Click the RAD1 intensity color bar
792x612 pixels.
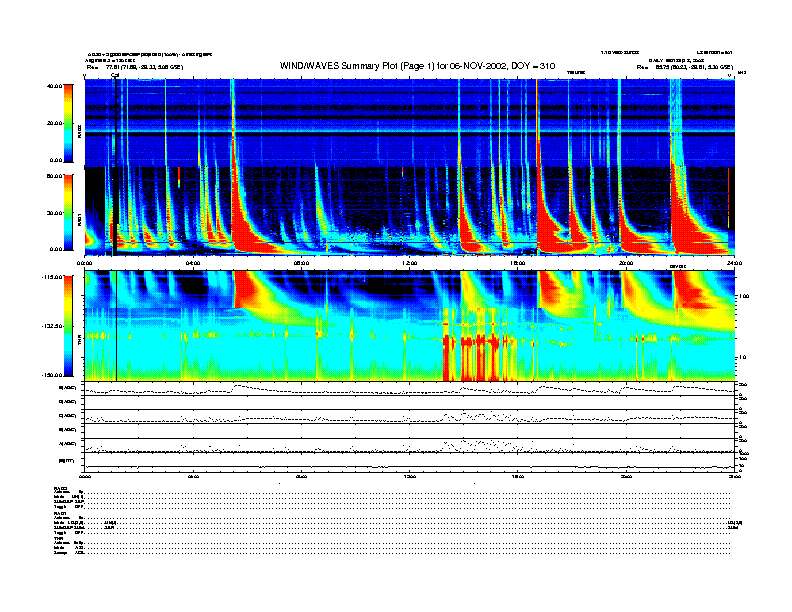pyautogui.click(x=68, y=212)
